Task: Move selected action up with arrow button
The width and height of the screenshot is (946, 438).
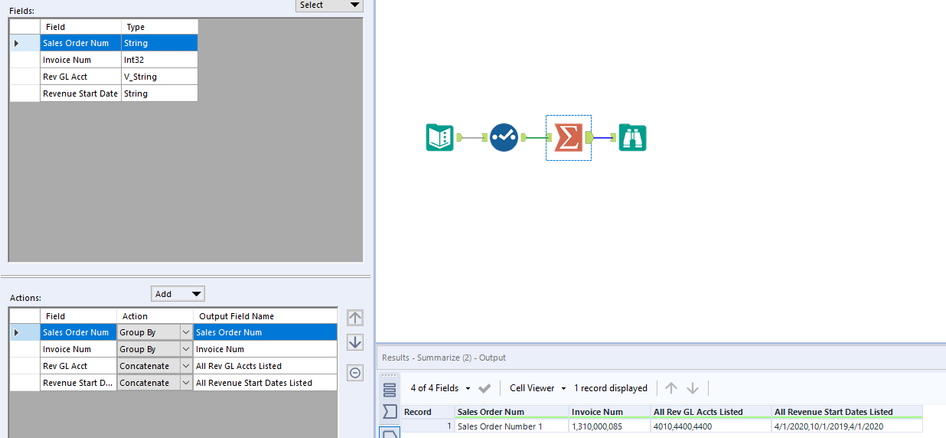Action: [355, 317]
